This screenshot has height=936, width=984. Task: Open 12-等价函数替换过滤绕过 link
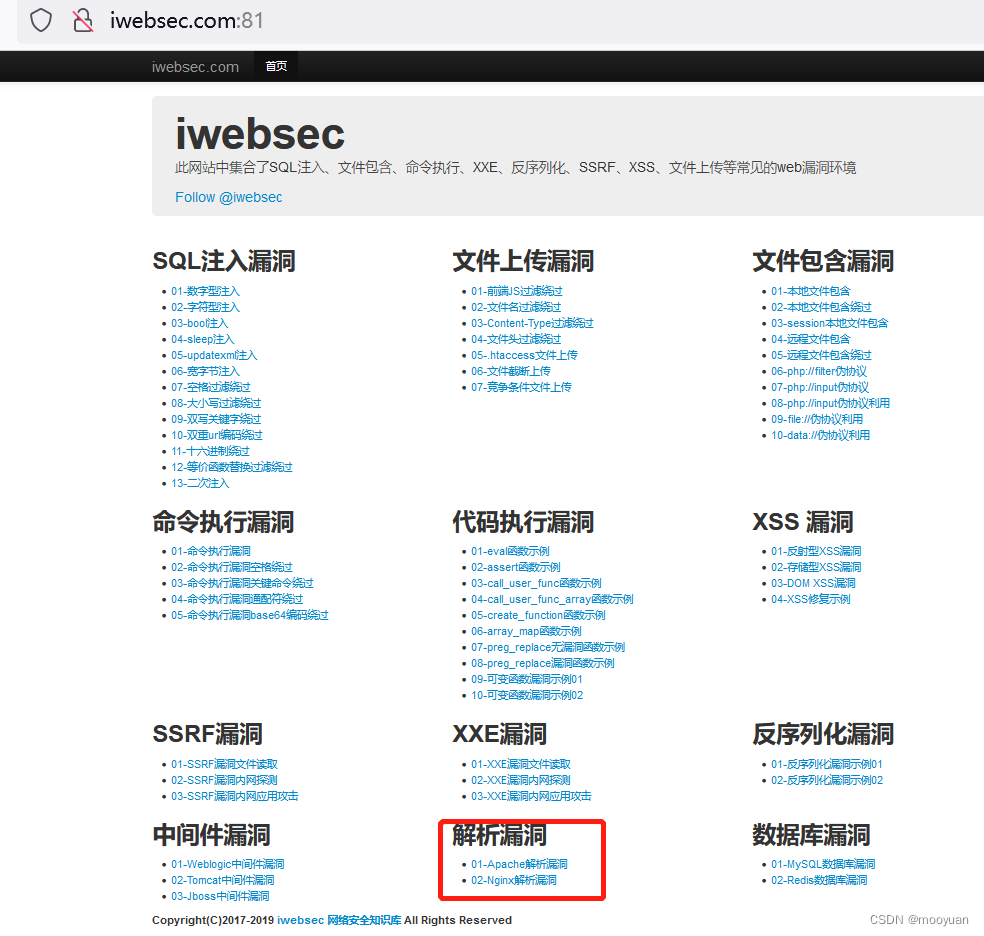click(x=232, y=467)
